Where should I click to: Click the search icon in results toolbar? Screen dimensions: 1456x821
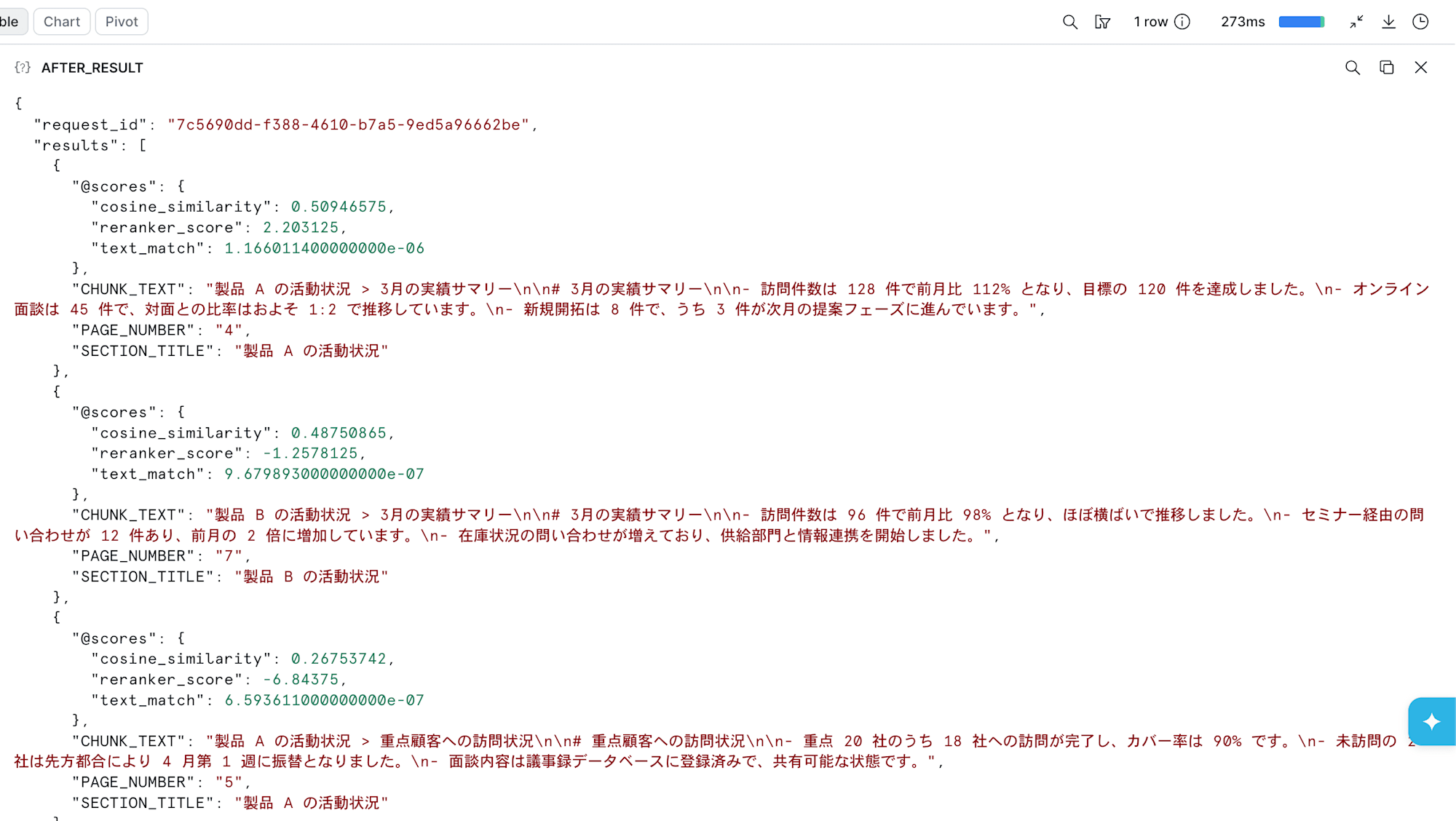pyautogui.click(x=1069, y=22)
